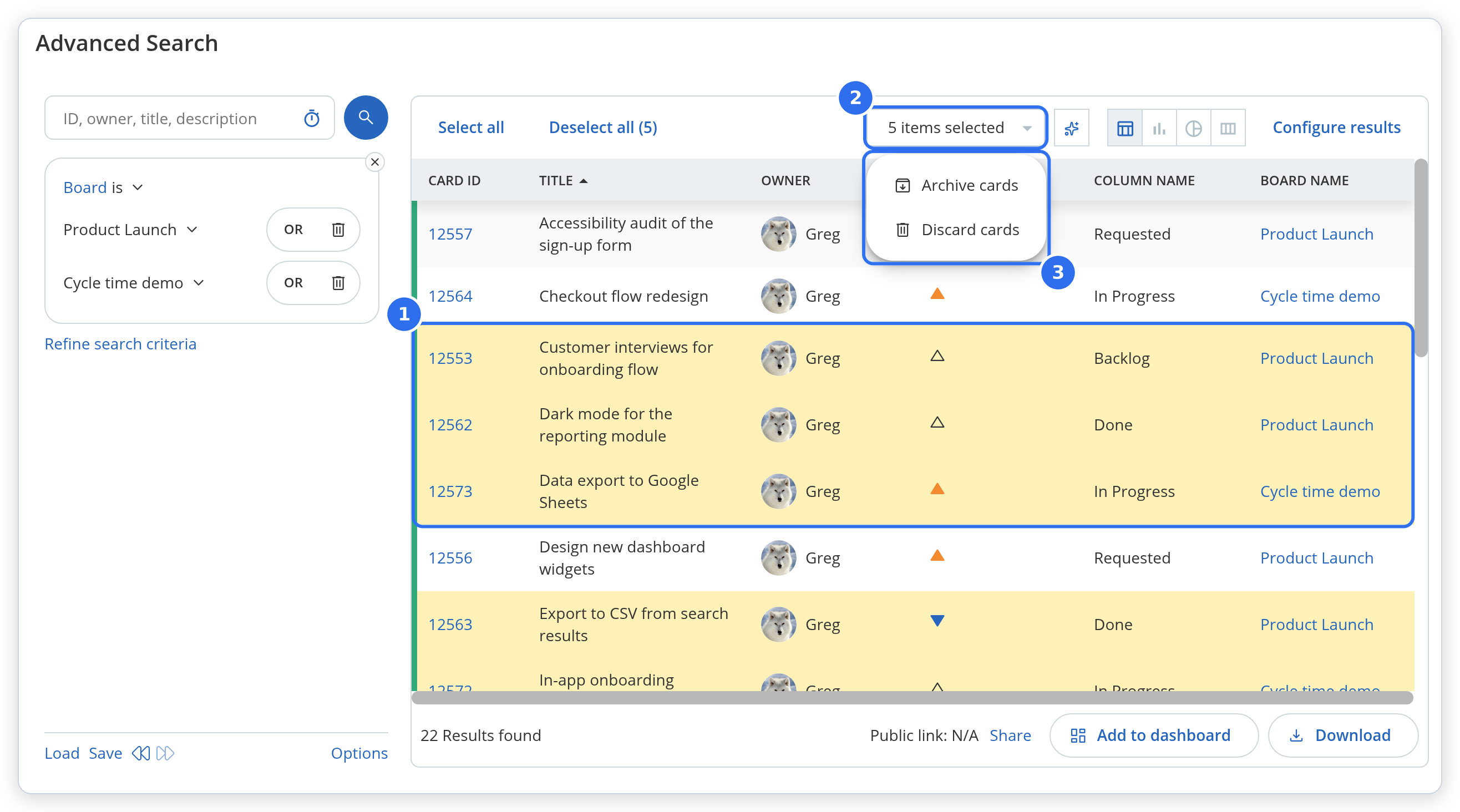Click priority triangle for card 12553
The image size is (1460, 812).
(x=937, y=356)
